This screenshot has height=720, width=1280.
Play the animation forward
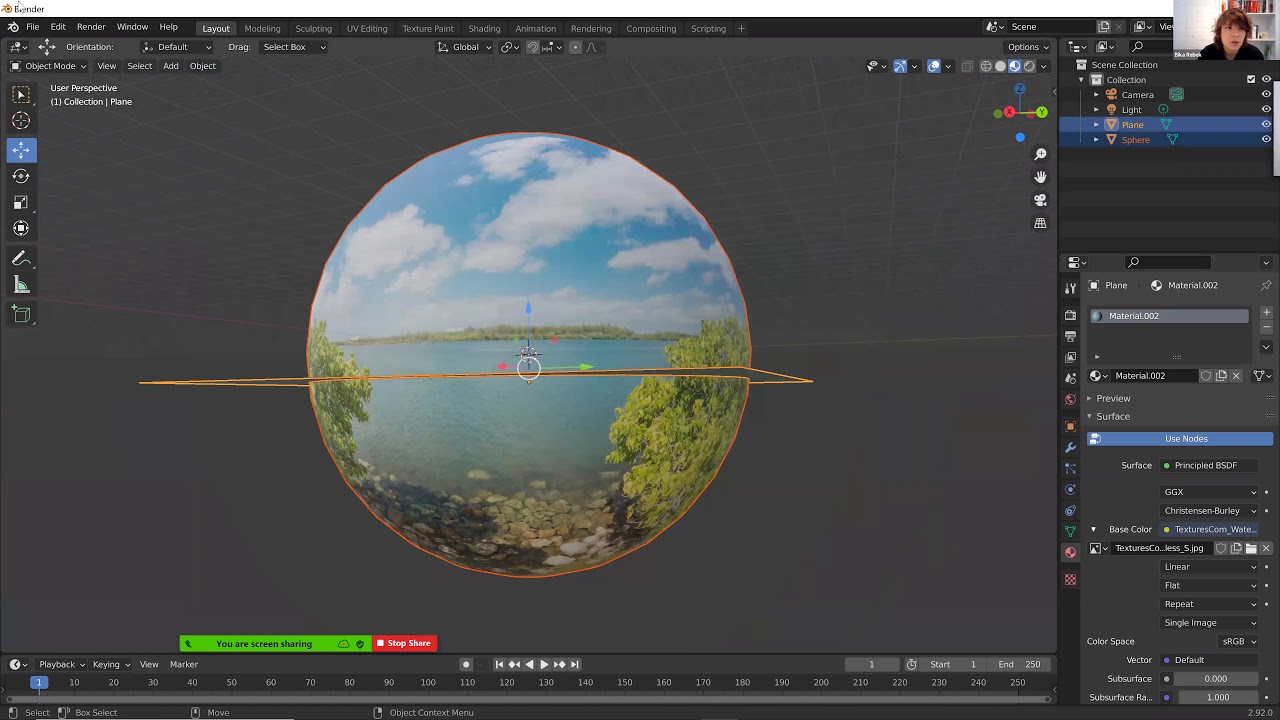coord(544,664)
